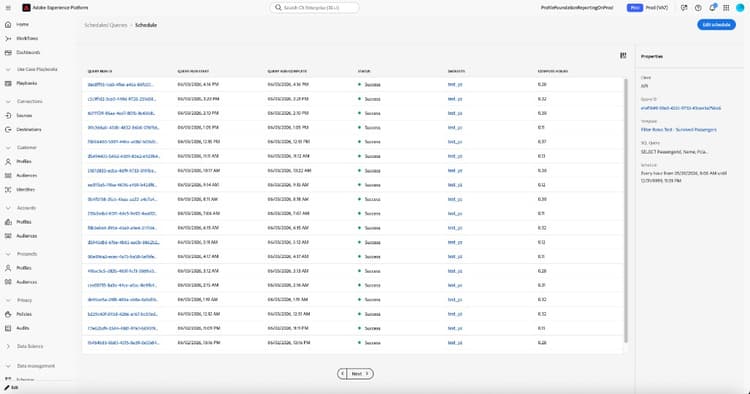Open the Prod (VA7) sandbox selector
Image resolution: width=750 pixels, height=394 pixels.
(x=648, y=8)
